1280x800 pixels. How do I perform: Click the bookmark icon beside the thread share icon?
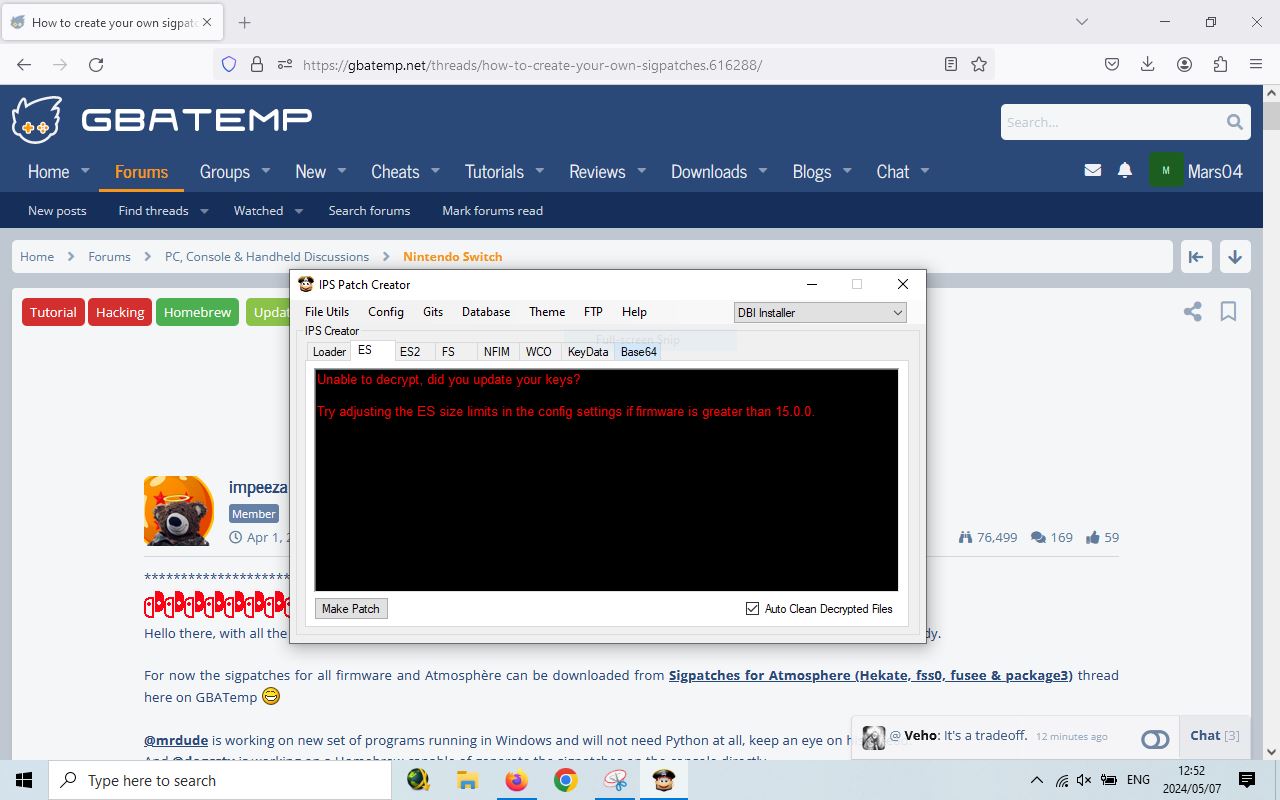coord(1228,312)
